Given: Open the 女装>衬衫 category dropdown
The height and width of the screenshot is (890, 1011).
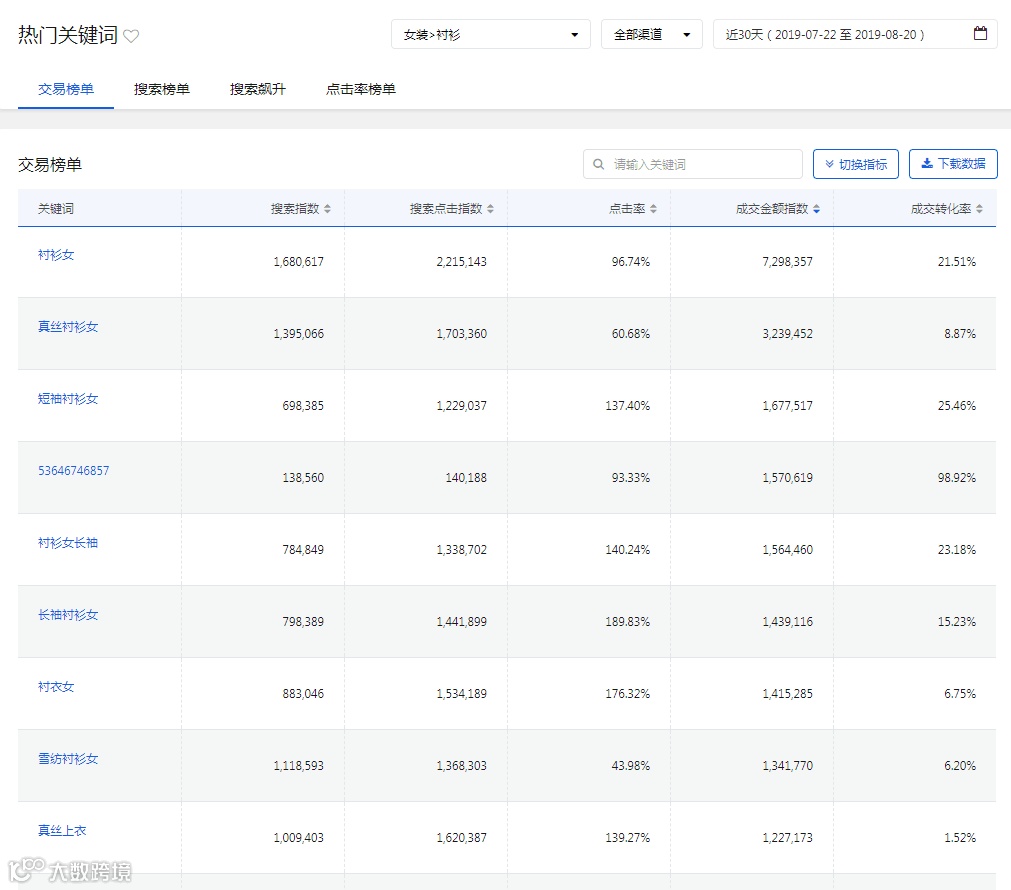Looking at the screenshot, I should [x=491, y=34].
